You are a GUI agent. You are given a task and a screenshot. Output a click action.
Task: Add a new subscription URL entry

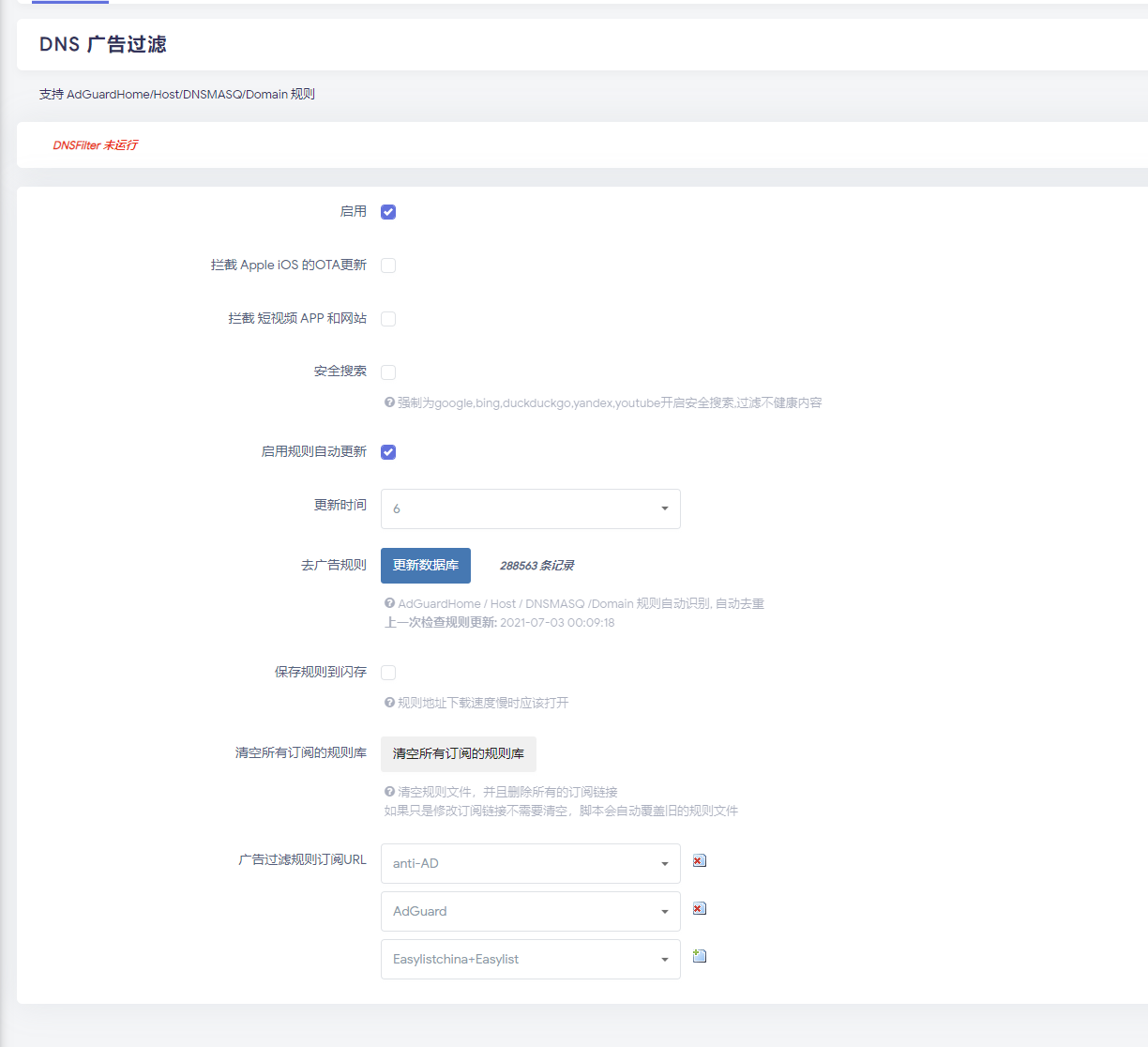point(699,955)
